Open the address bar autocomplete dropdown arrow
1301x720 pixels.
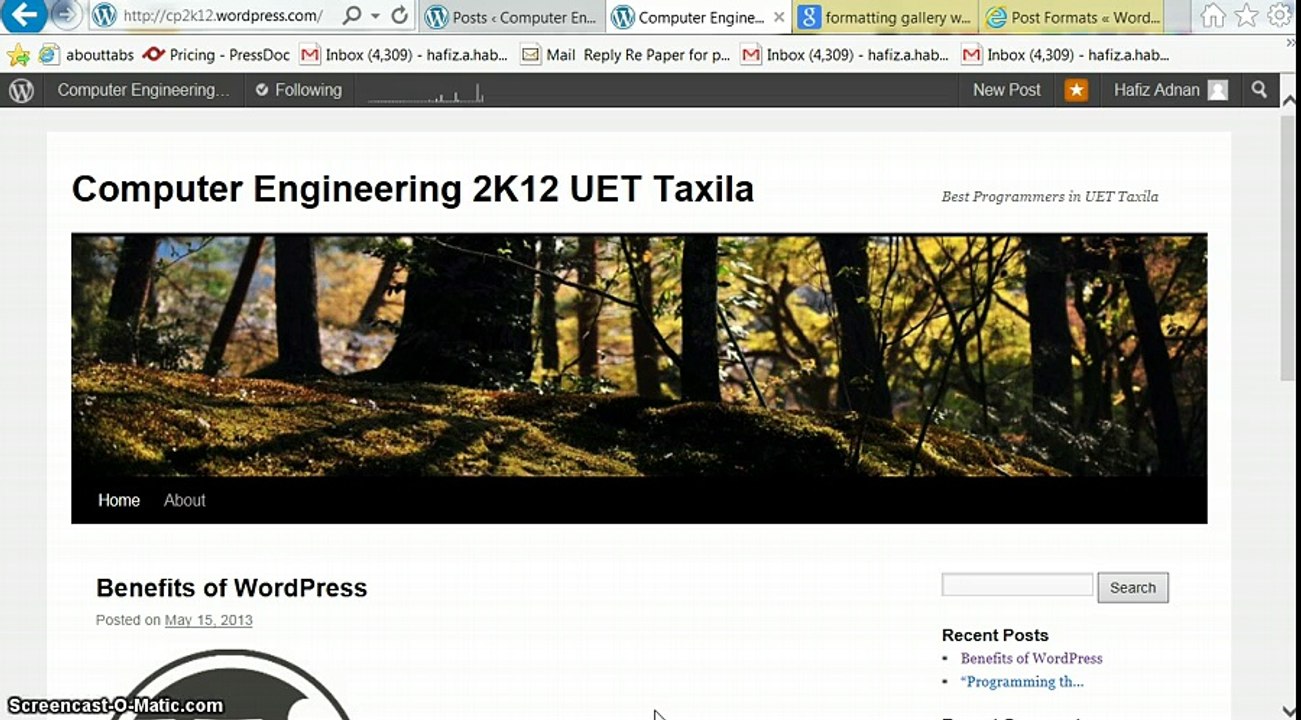point(375,16)
